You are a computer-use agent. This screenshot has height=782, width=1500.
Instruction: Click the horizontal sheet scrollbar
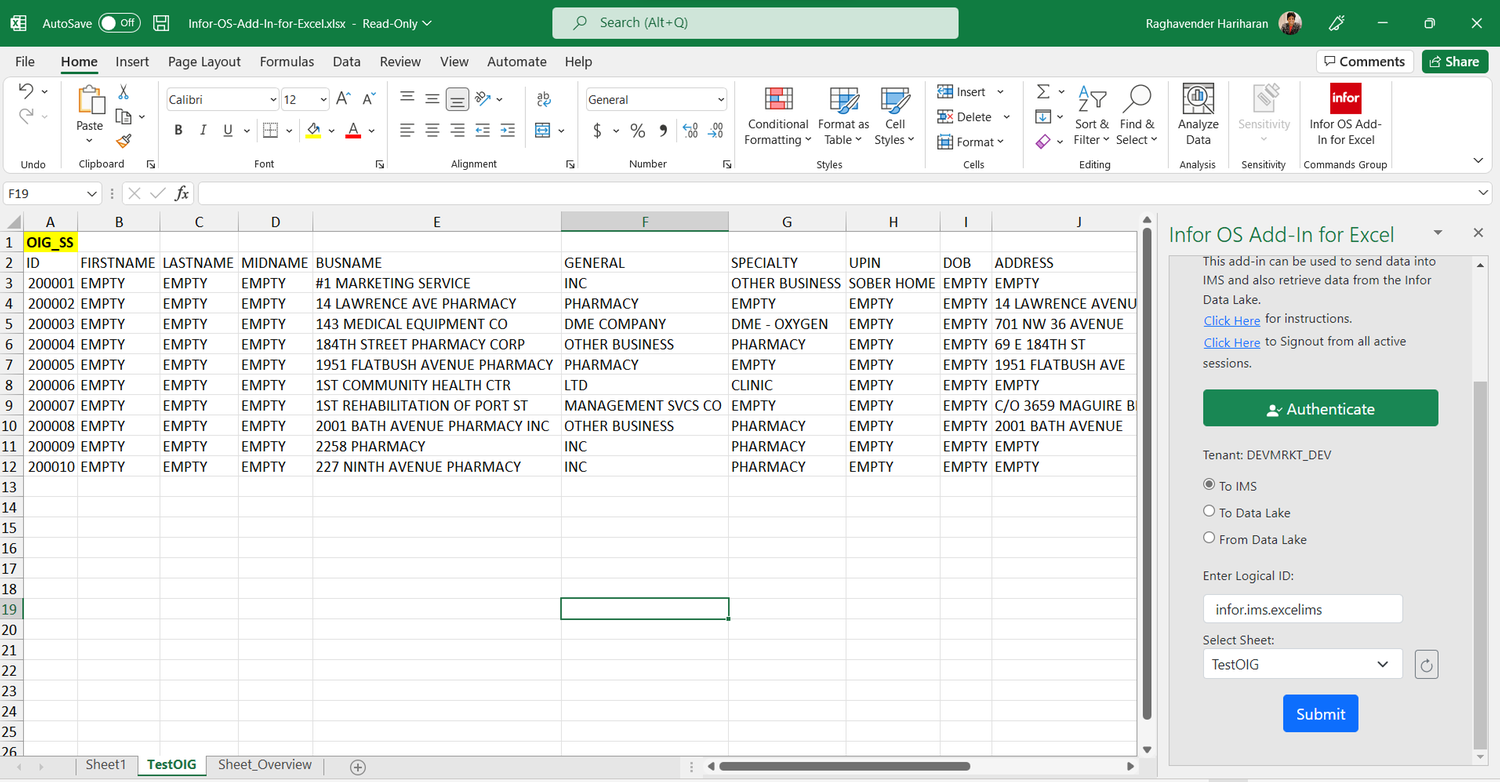click(x=844, y=767)
